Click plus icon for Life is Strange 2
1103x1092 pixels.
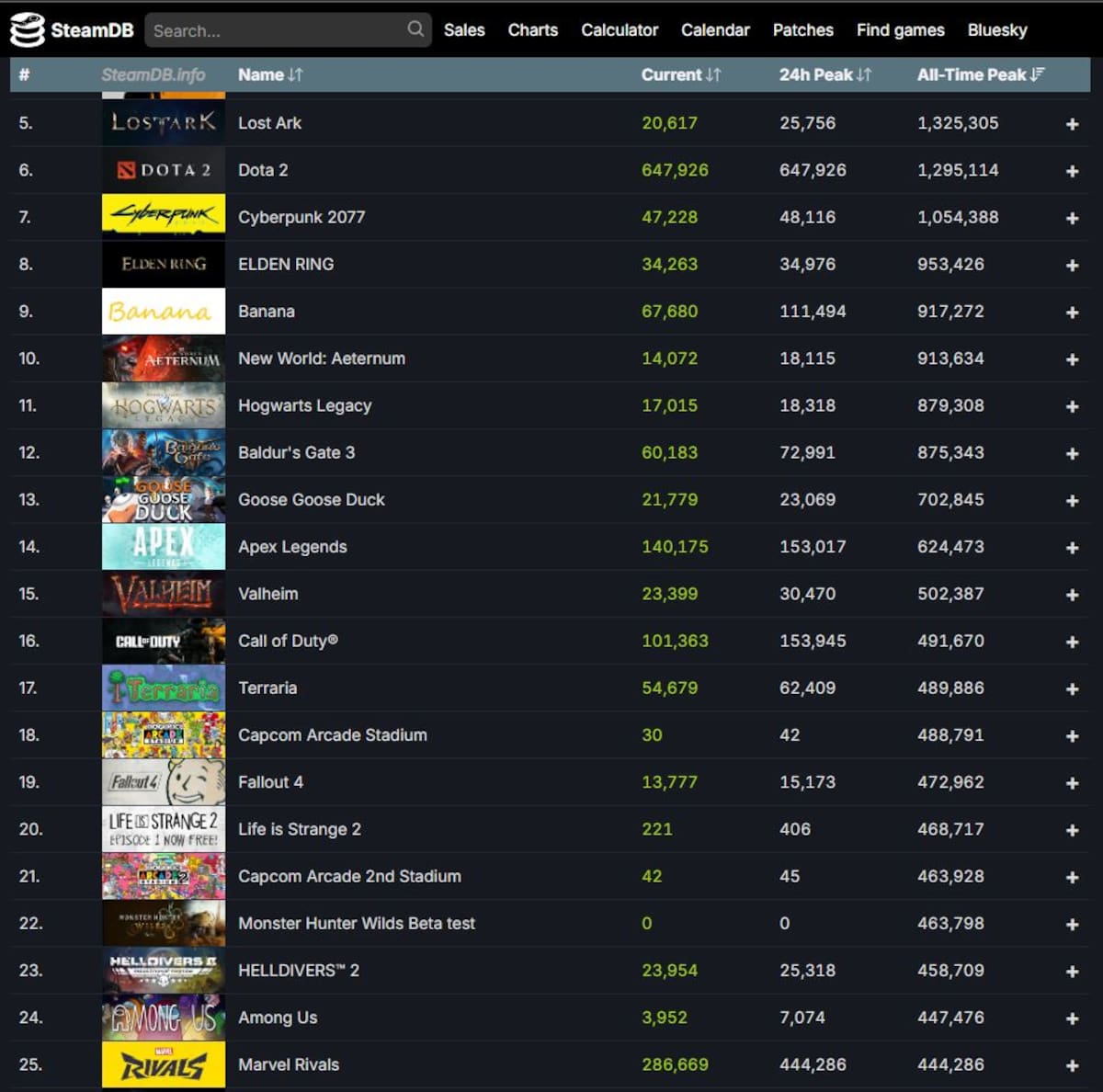point(1072,830)
